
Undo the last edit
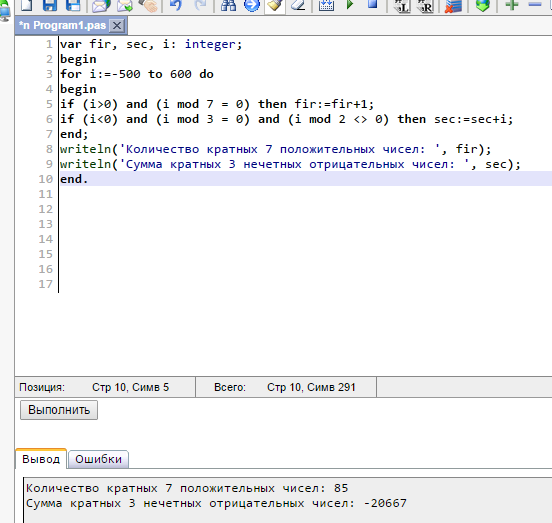[176, 5]
